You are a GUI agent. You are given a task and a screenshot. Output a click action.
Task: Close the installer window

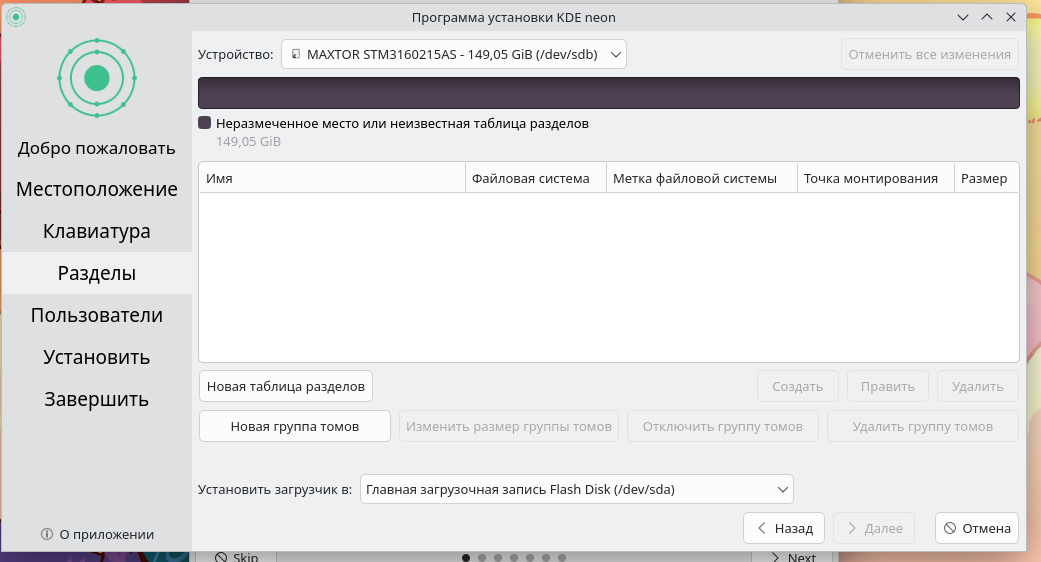(x=1011, y=17)
